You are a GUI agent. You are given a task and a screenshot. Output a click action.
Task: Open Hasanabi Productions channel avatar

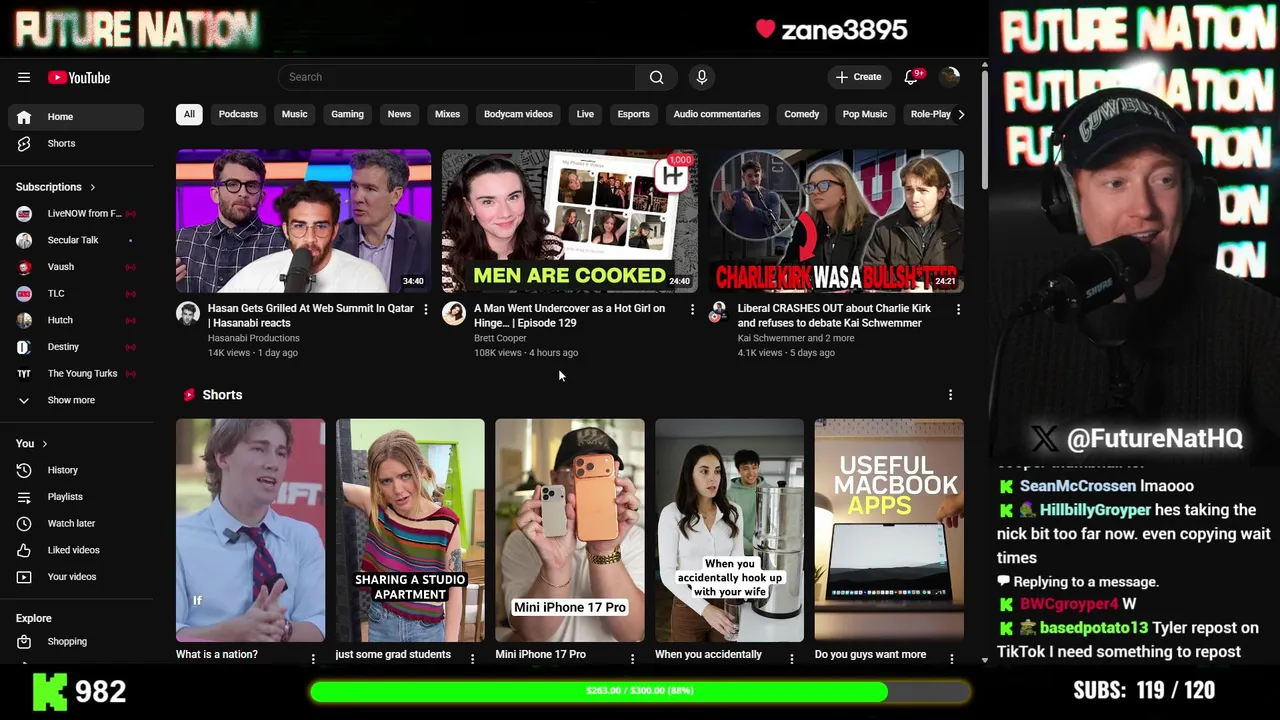click(x=188, y=314)
